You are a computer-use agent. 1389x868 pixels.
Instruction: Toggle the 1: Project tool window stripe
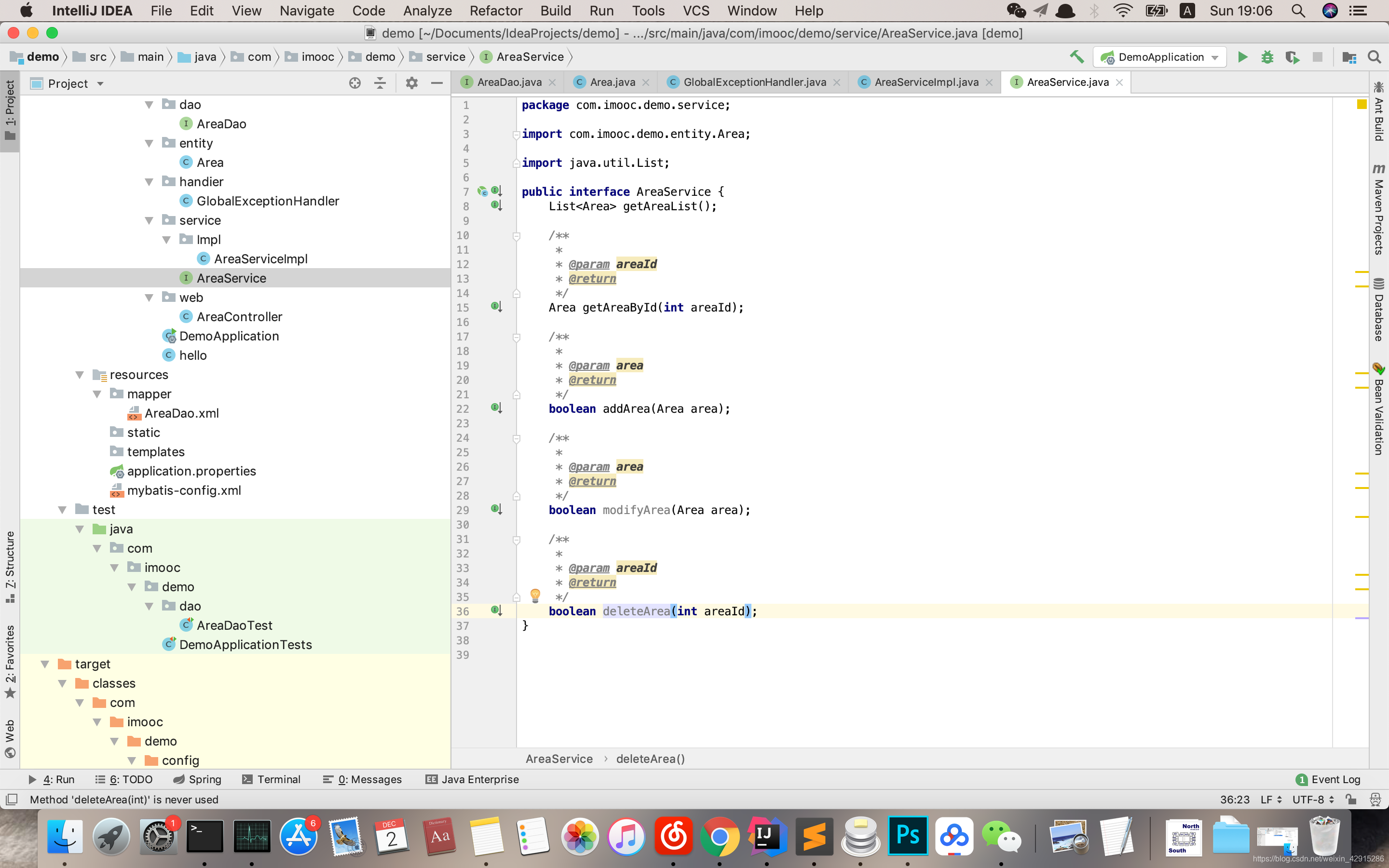coord(10,110)
